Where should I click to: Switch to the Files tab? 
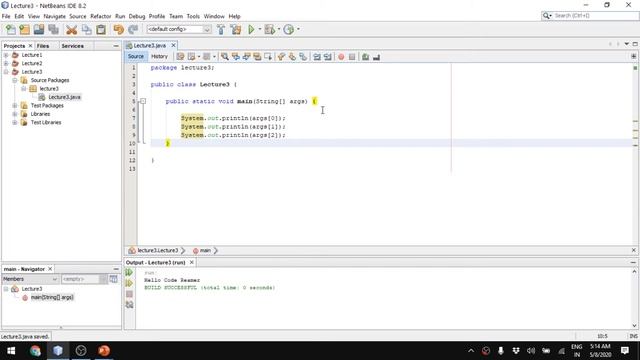click(43, 46)
